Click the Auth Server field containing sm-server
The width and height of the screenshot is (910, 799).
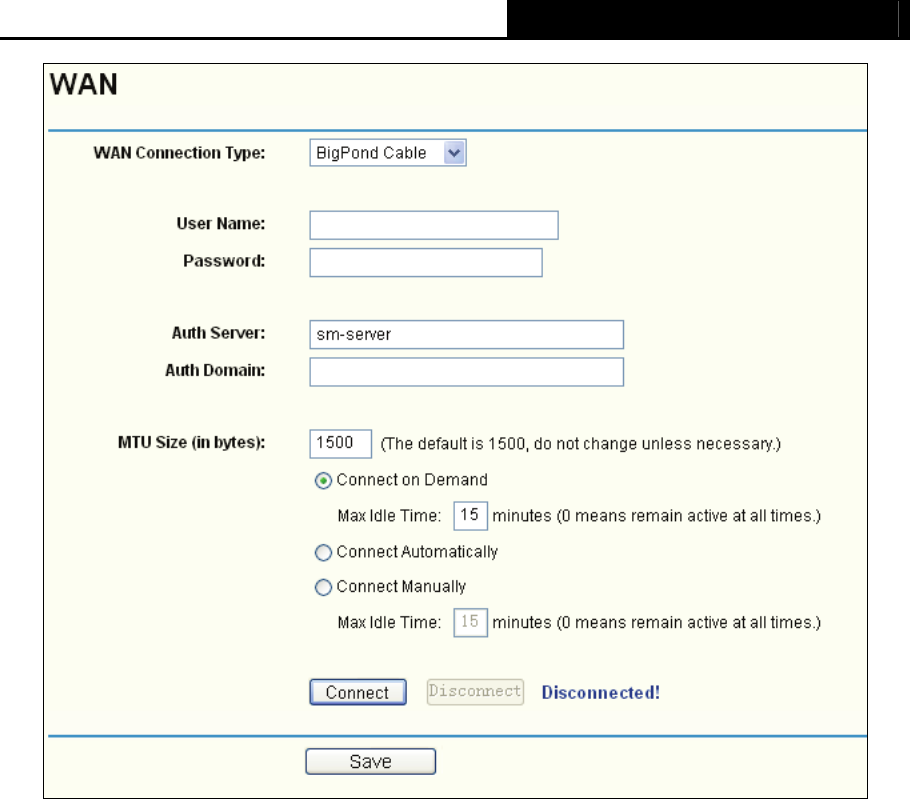coord(467,335)
